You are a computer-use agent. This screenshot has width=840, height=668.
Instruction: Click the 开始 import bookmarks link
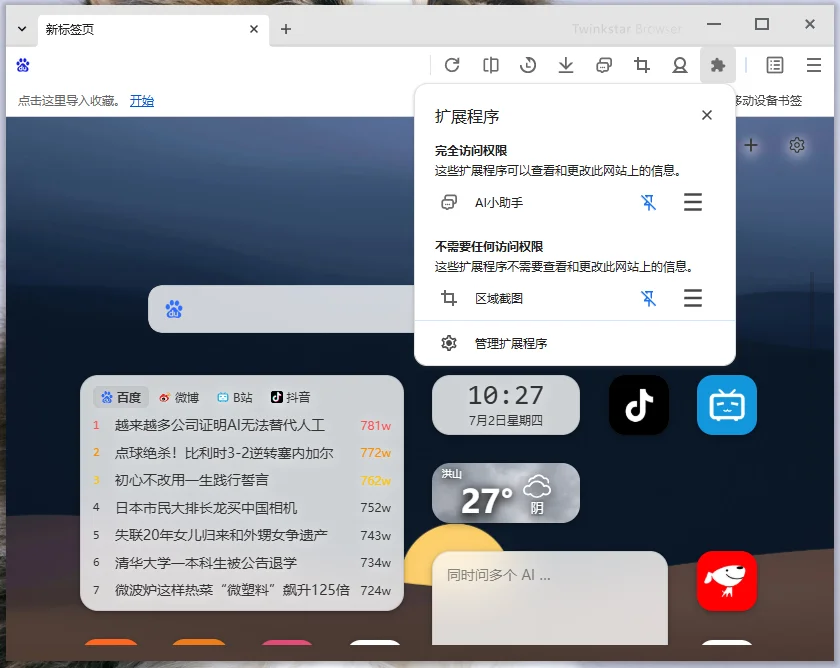(x=141, y=101)
